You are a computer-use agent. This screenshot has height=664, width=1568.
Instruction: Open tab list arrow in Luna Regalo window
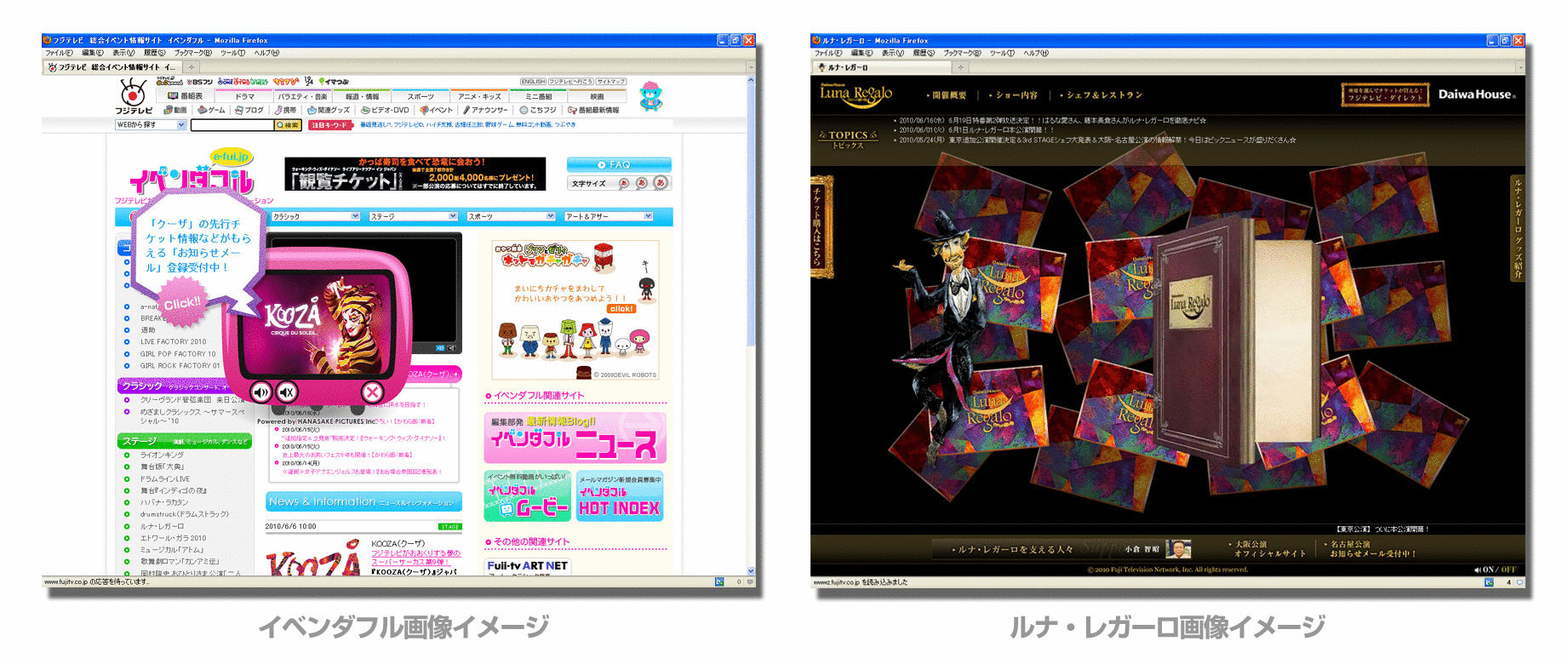[x=1519, y=66]
